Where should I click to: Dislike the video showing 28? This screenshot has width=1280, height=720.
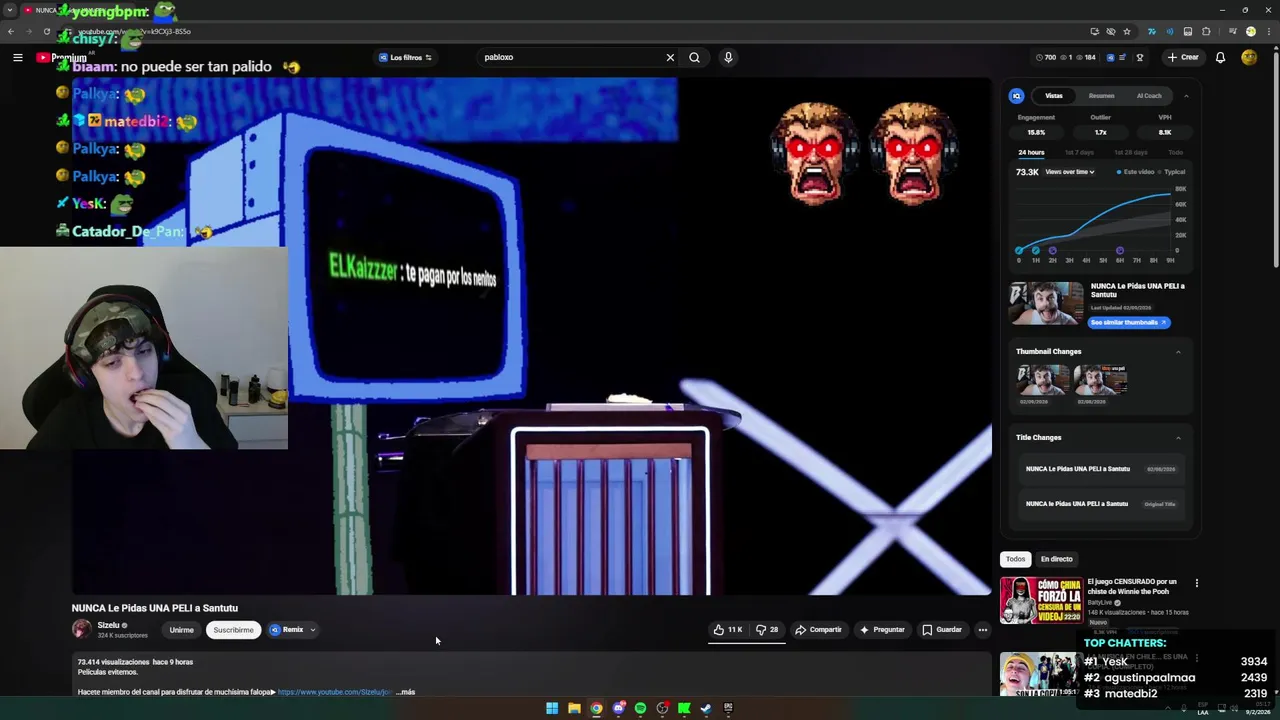[x=767, y=630]
